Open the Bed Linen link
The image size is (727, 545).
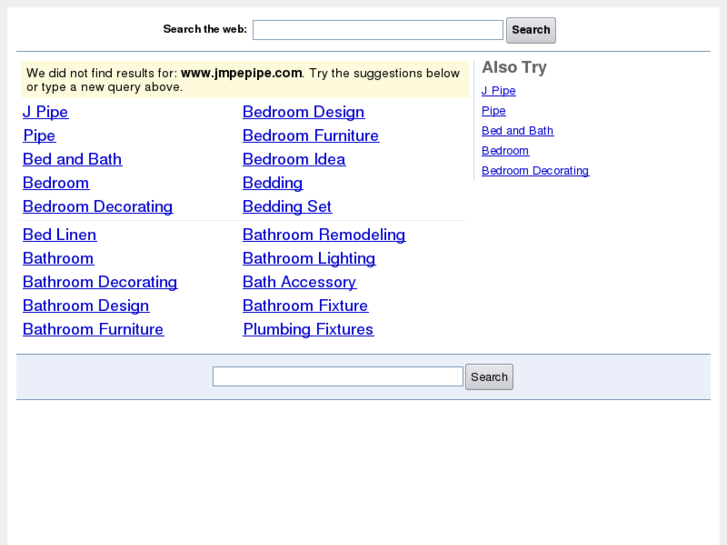click(59, 235)
